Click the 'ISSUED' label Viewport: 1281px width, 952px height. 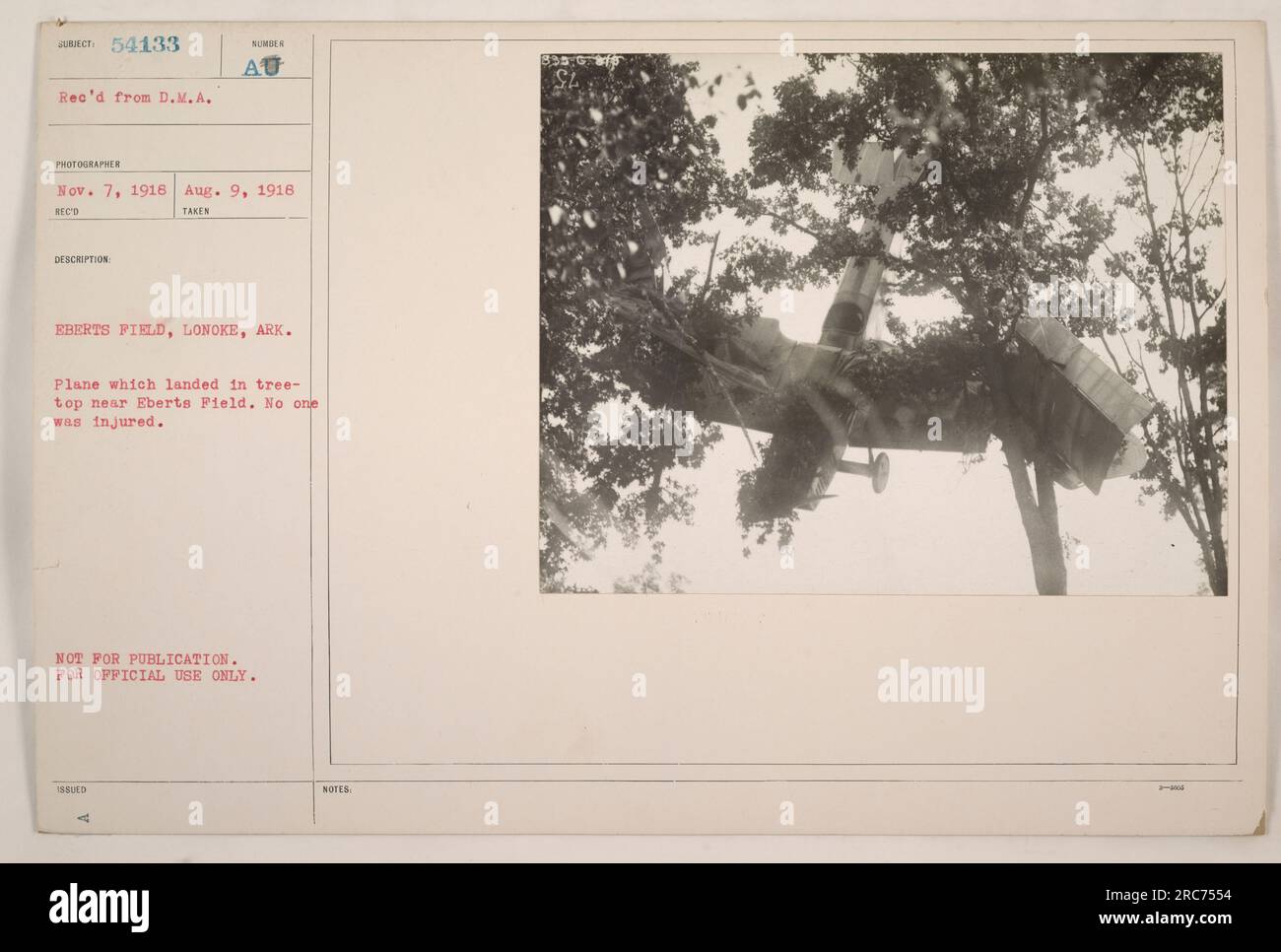click(x=74, y=788)
